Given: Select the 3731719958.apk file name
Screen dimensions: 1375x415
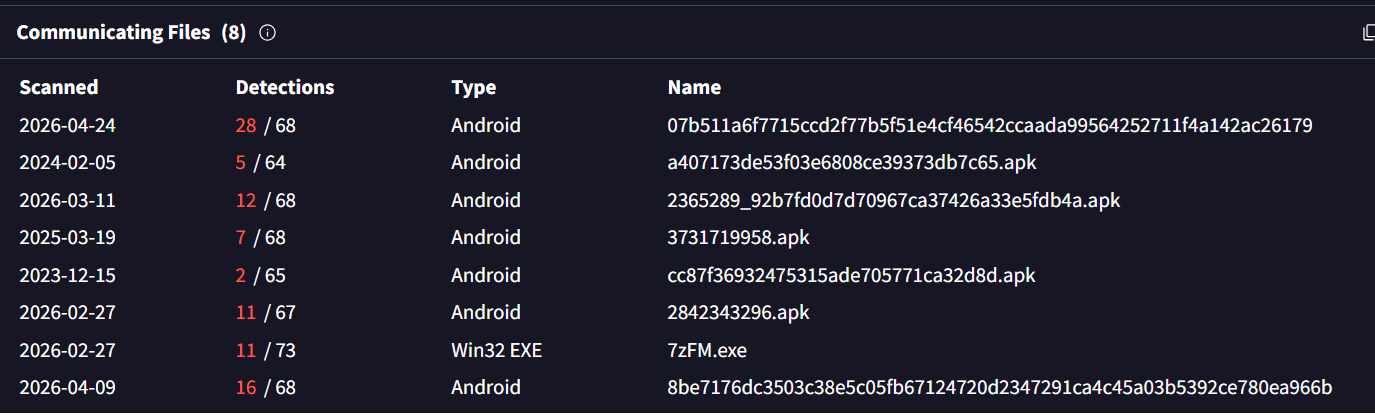Looking at the screenshot, I should 738,237.
